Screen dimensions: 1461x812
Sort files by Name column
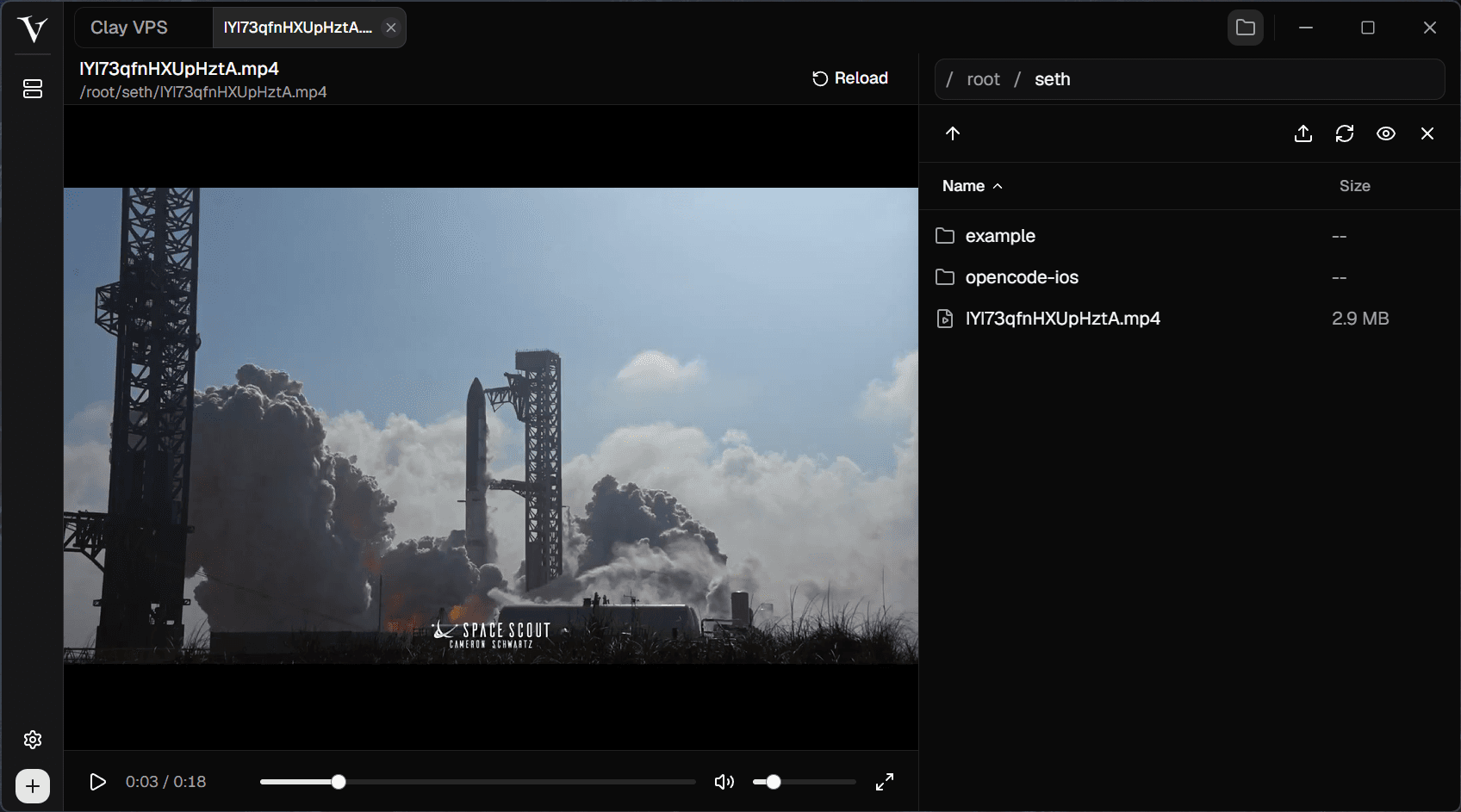coord(973,186)
